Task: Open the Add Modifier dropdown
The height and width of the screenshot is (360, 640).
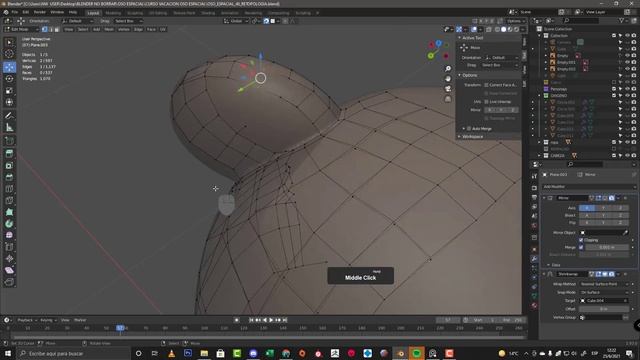Action: [x=589, y=187]
